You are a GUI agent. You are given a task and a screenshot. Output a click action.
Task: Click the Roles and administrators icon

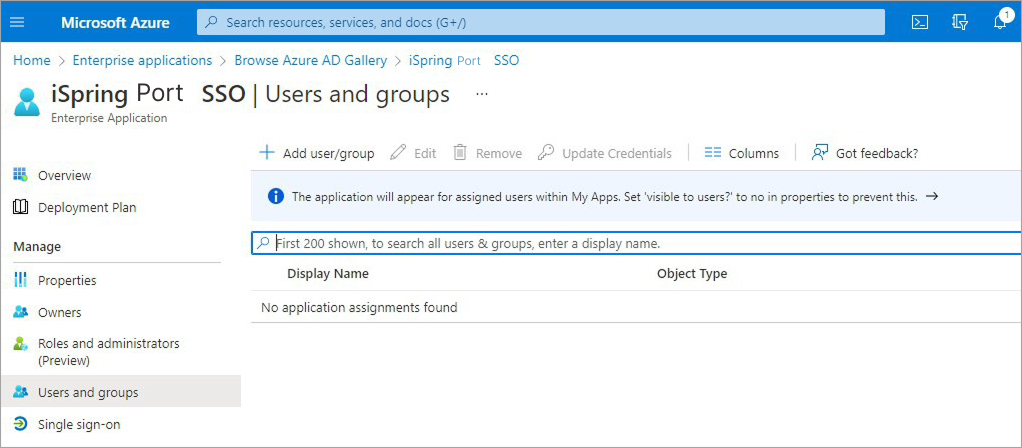[x=20, y=344]
